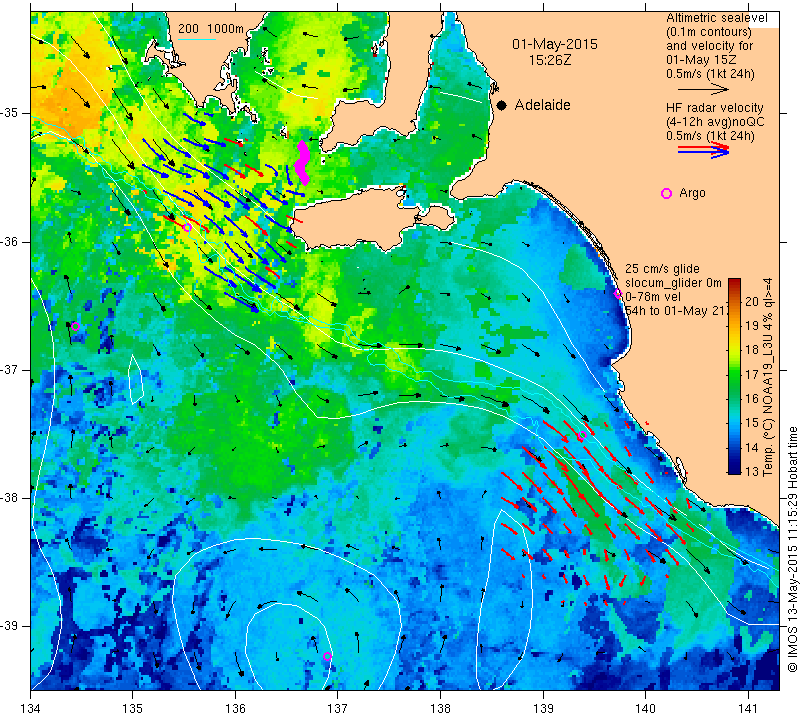Click the magenta glider track near 136.6
Viewport: 800px width, 720px height.
click(303, 162)
